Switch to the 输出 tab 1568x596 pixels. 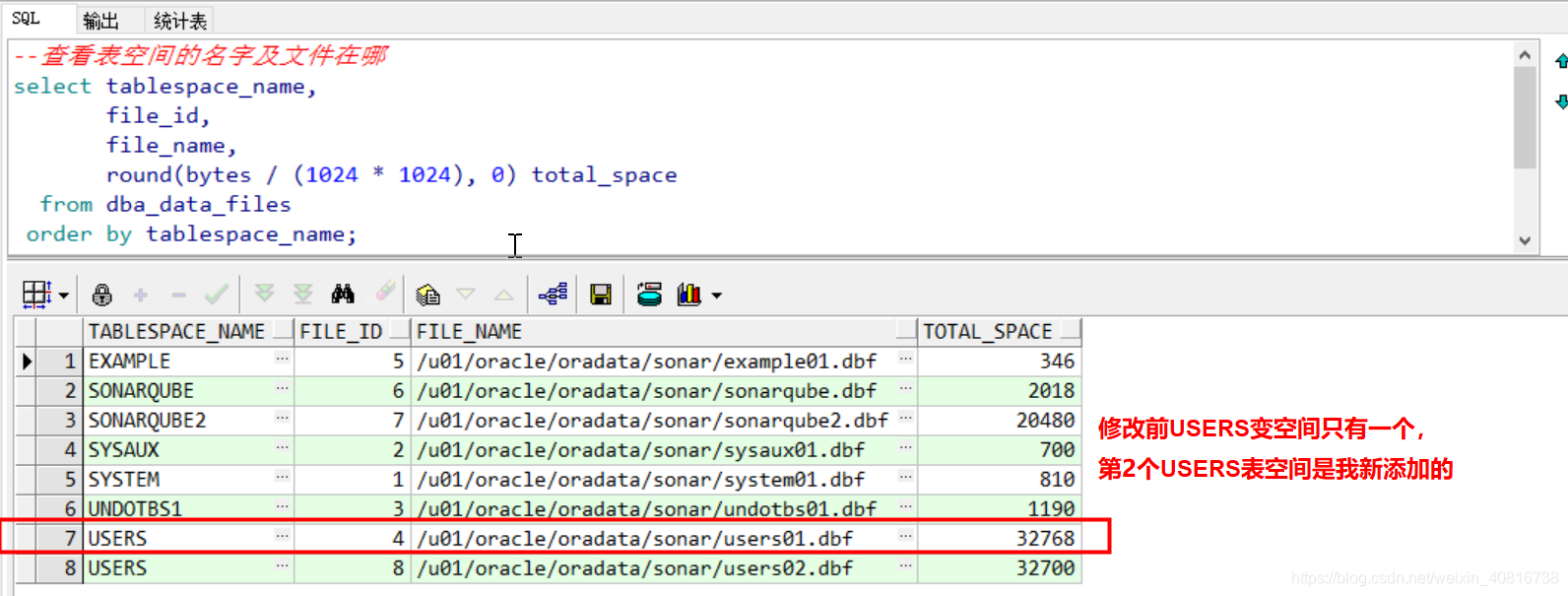point(101,21)
